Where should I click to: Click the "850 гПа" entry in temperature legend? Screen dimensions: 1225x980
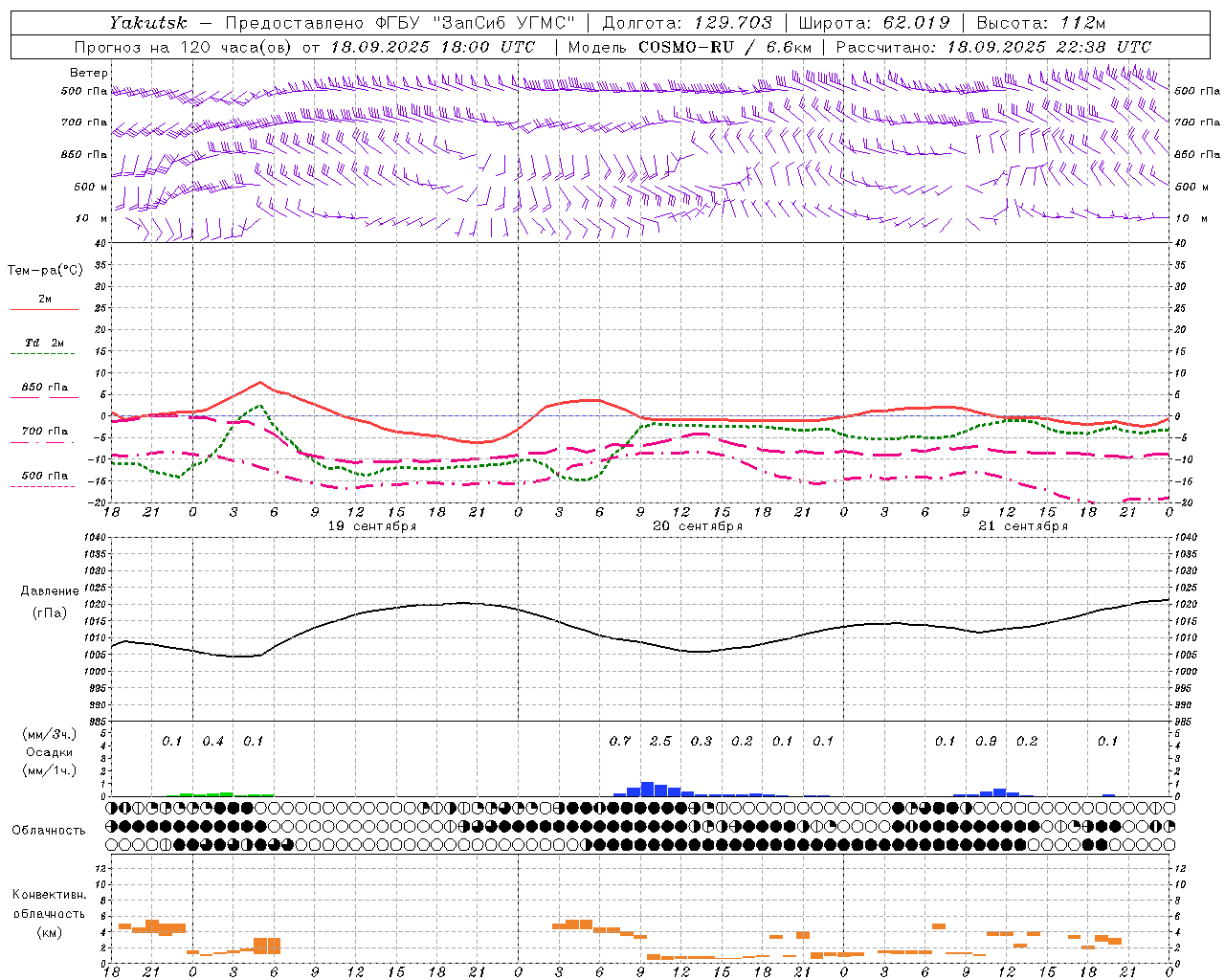pos(45,388)
